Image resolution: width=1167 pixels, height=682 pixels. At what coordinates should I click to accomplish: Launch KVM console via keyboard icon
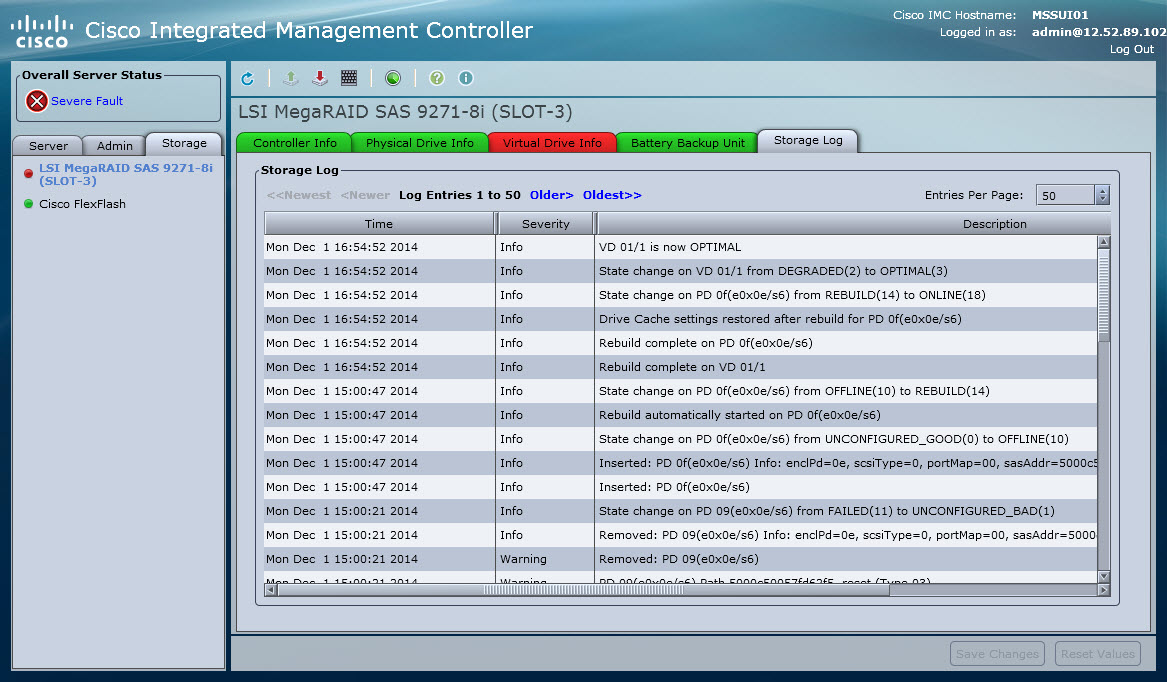349,78
